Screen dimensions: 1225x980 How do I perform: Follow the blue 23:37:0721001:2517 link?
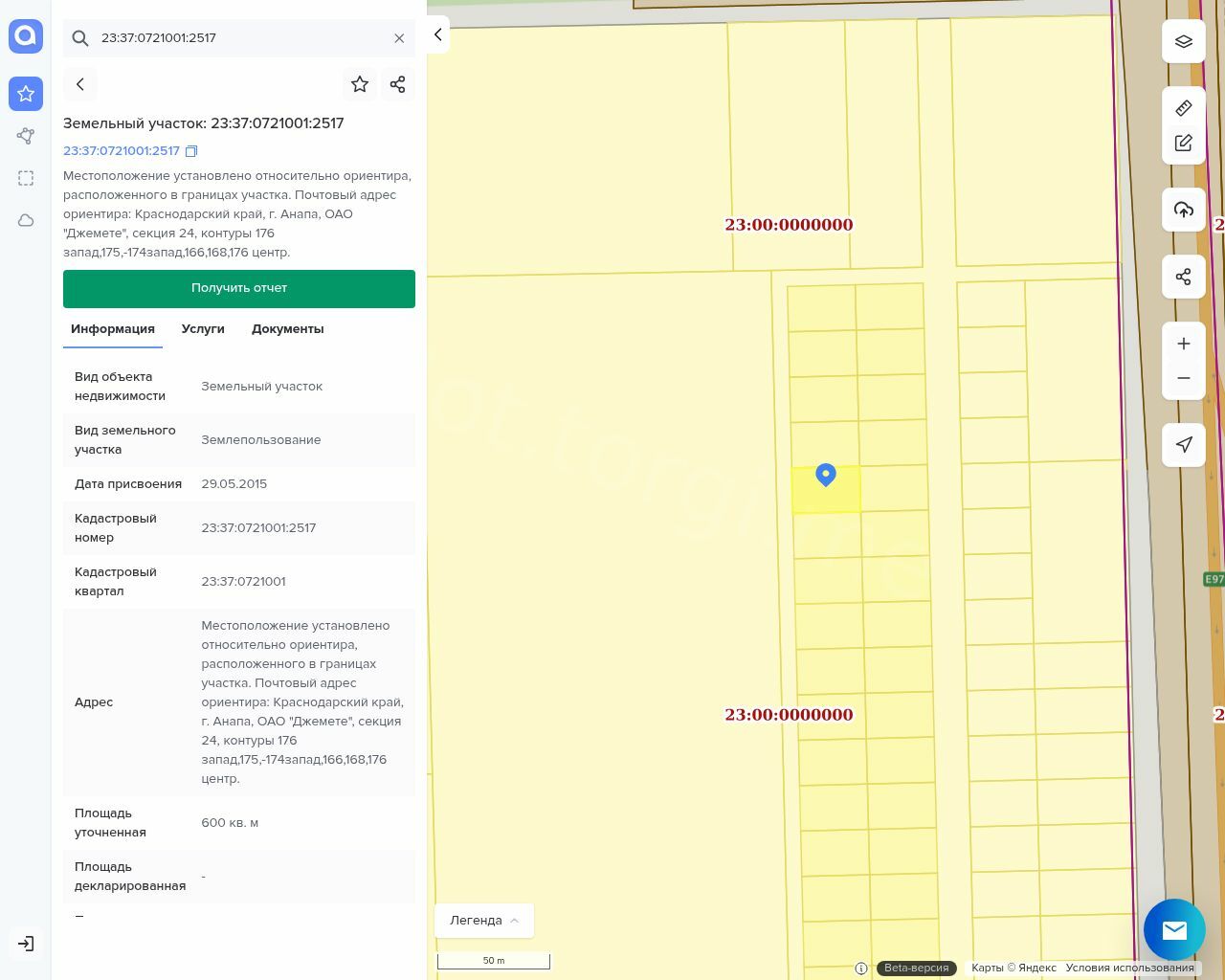[122, 151]
